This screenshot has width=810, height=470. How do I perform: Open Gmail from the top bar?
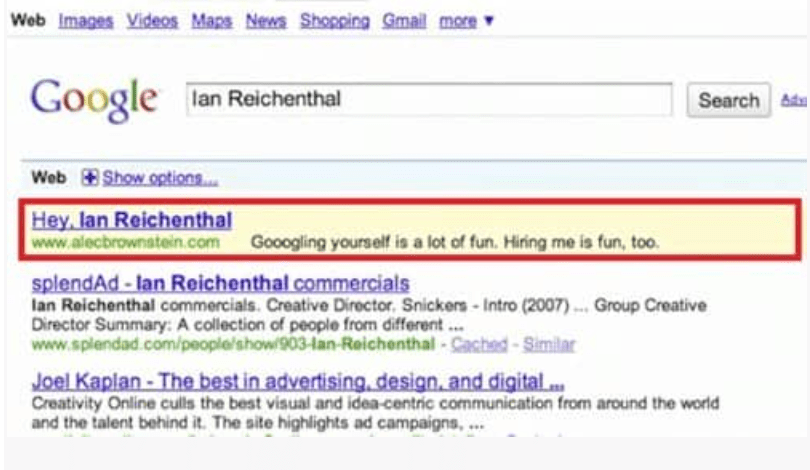[x=404, y=21]
